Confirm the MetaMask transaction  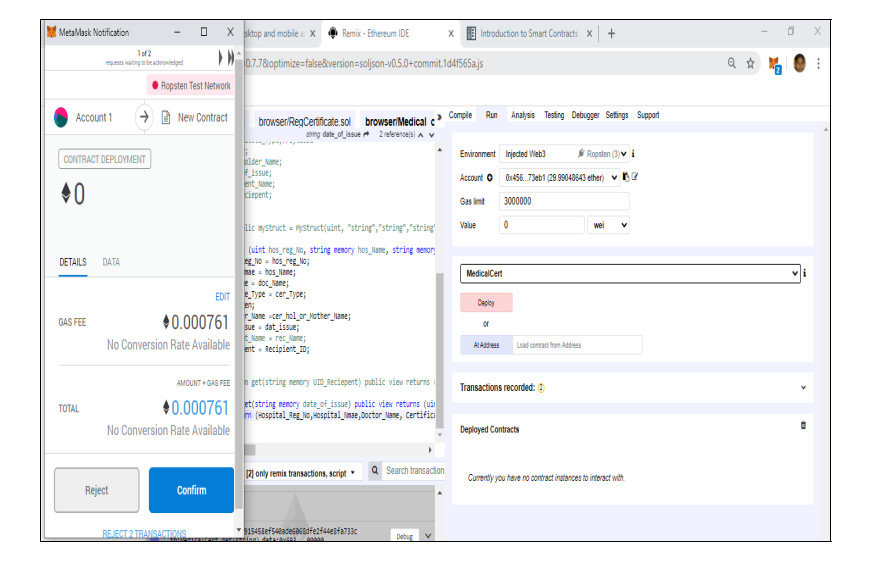191,490
